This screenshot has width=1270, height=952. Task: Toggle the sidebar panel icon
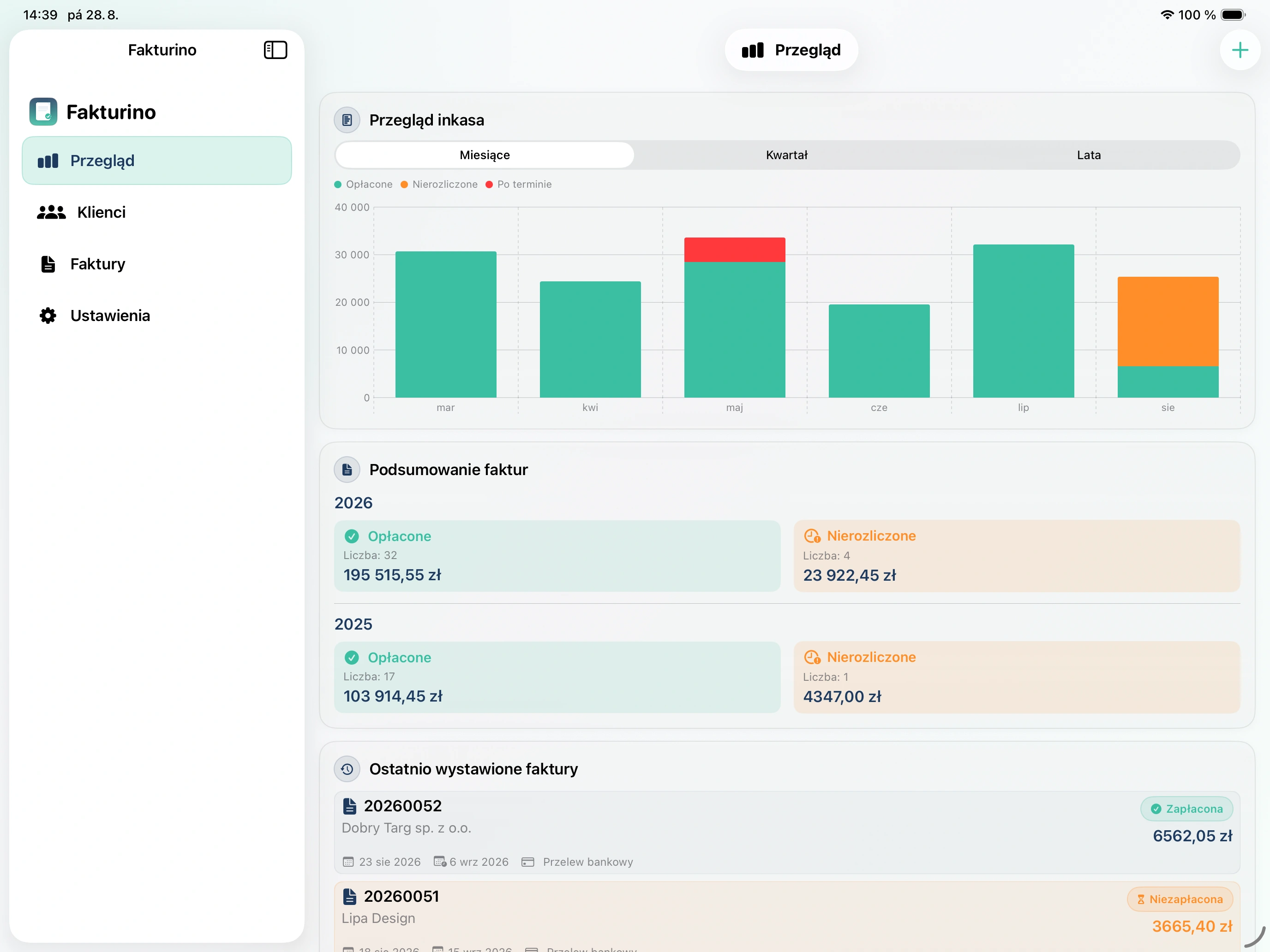pos(275,50)
